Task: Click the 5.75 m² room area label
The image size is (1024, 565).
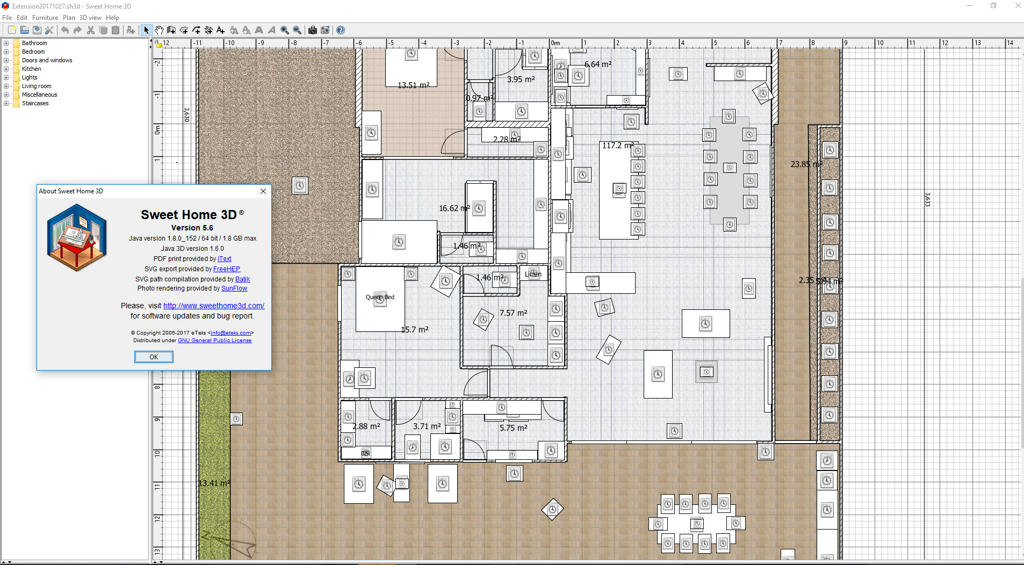Action: (x=513, y=428)
